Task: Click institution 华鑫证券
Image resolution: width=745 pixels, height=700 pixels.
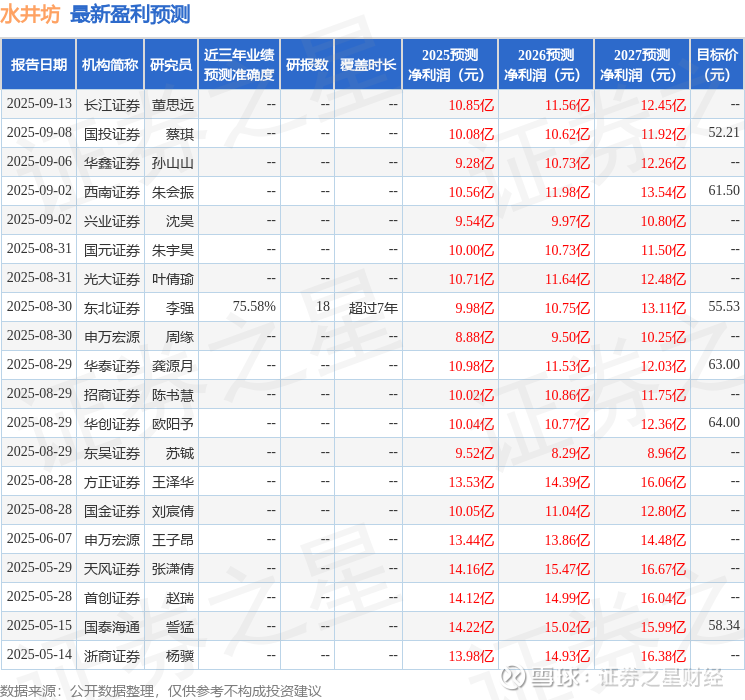Action: point(112,163)
